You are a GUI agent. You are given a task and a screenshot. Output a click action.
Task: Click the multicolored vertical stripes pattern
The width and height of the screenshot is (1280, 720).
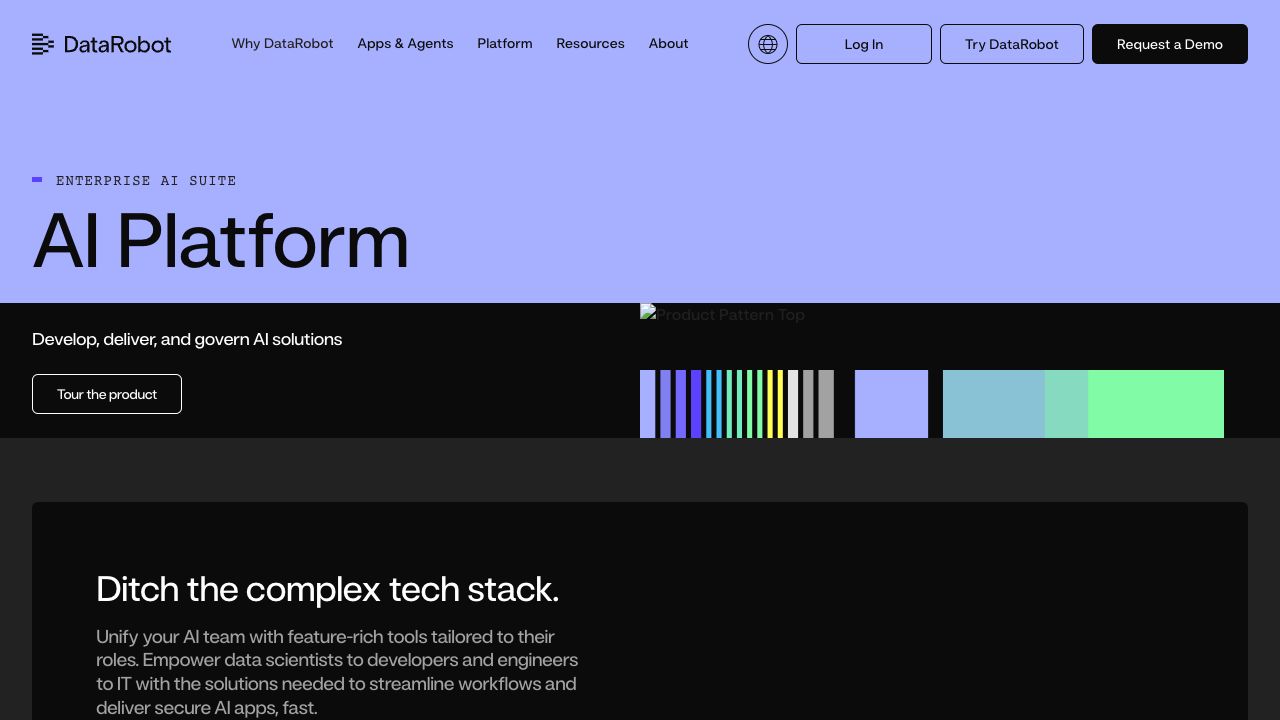click(x=736, y=404)
